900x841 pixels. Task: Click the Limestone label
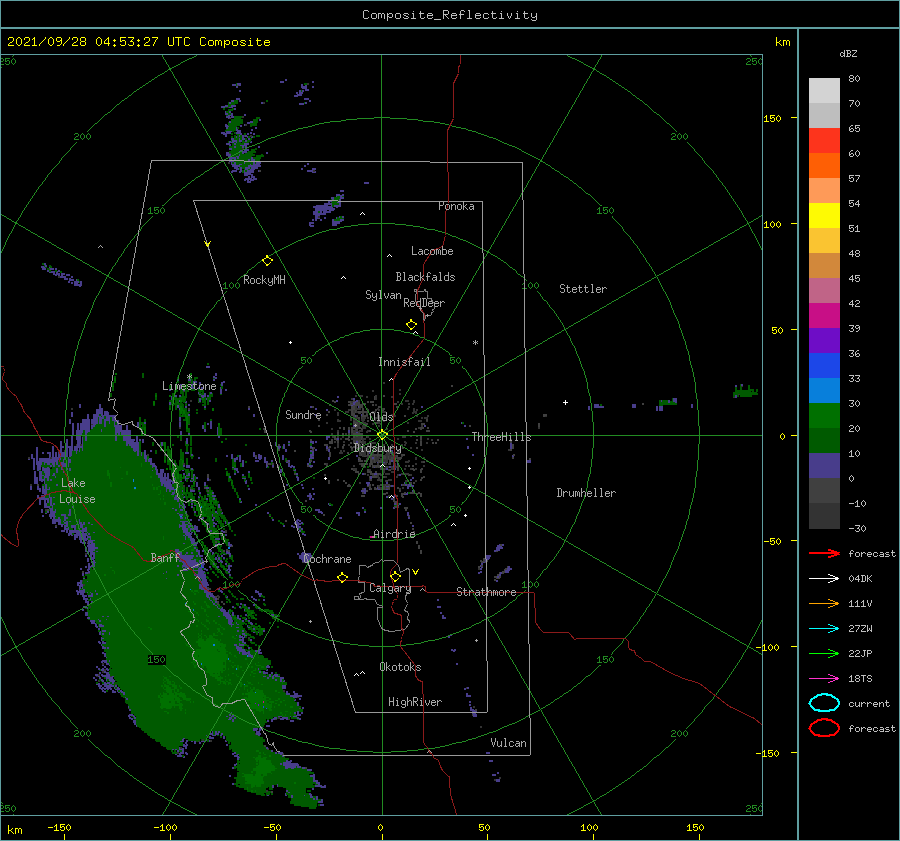point(189,386)
